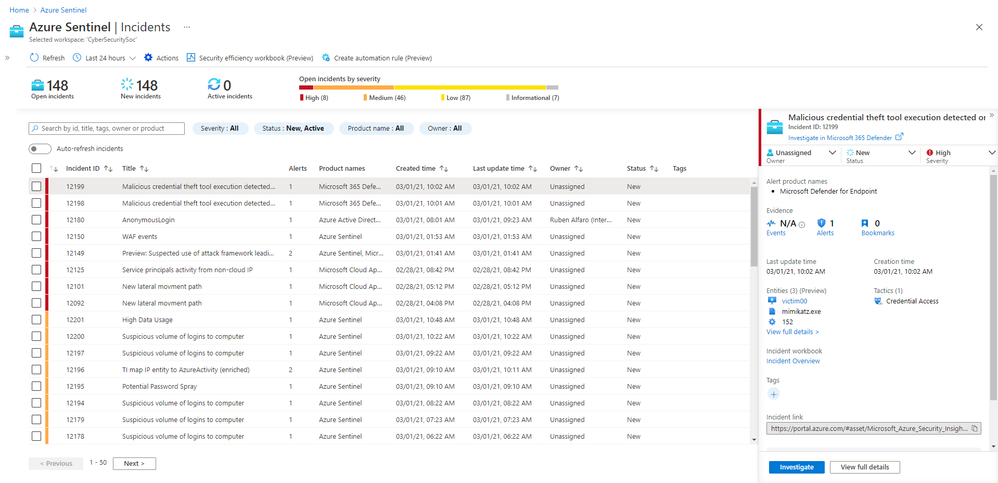Open Security efficiency workbook (Preview)
This screenshot has height=483, width=998.
tap(250, 58)
